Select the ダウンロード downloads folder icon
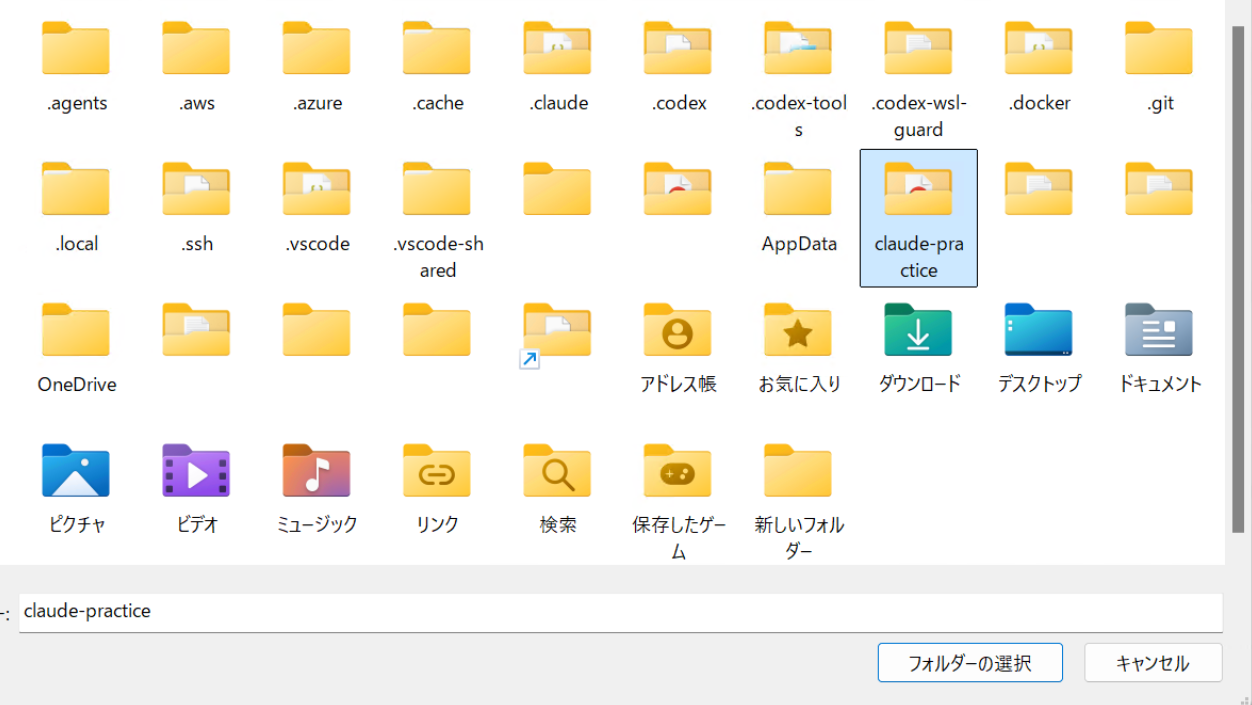This screenshot has height=705, width=1252. 919,330
